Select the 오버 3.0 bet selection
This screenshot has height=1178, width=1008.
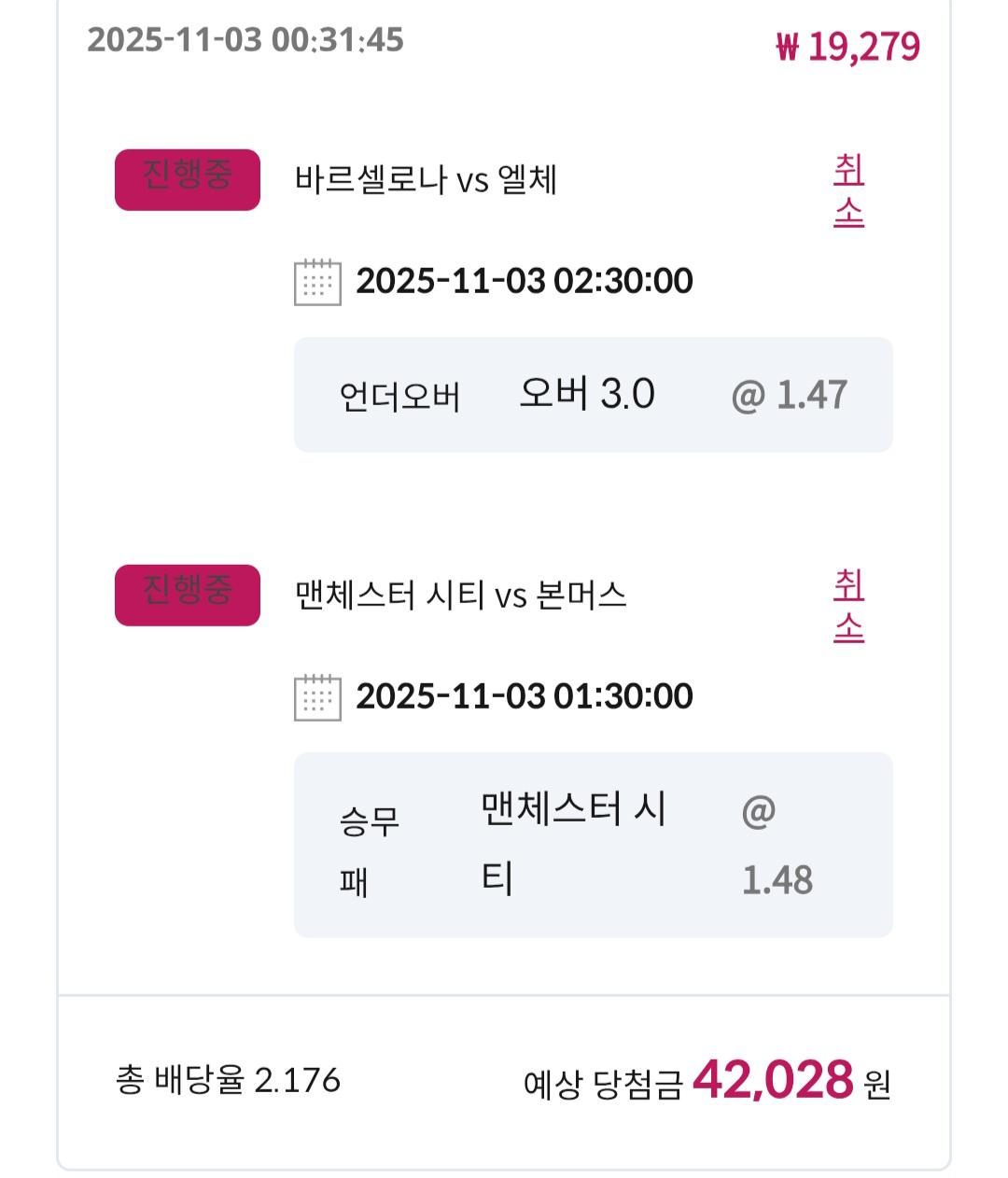[x=586, y=394]
